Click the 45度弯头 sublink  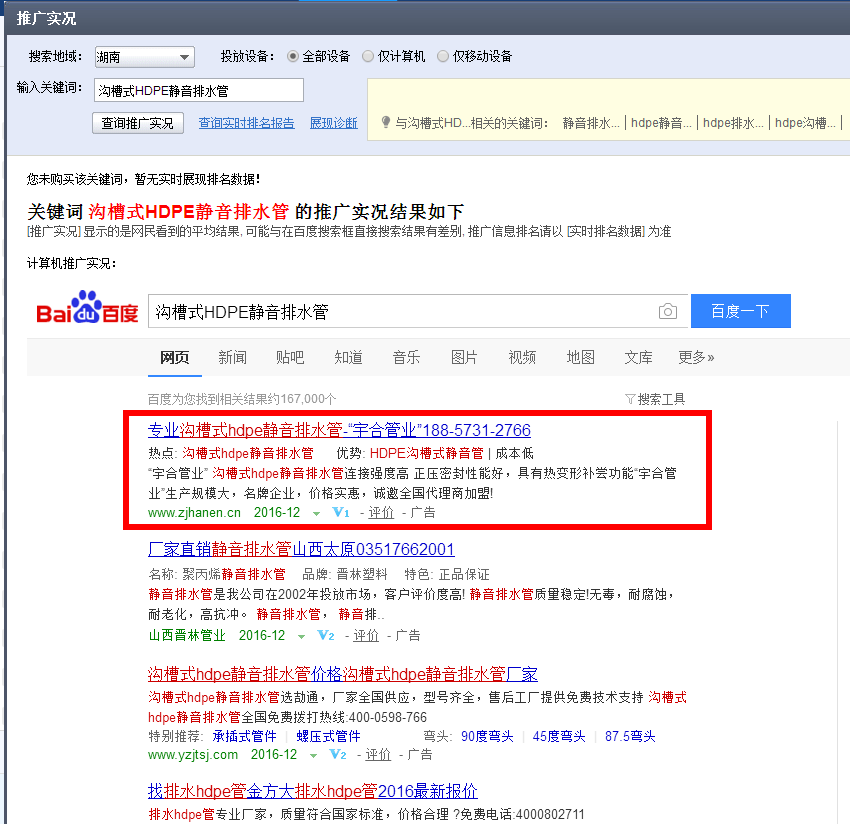coord(559,736)
